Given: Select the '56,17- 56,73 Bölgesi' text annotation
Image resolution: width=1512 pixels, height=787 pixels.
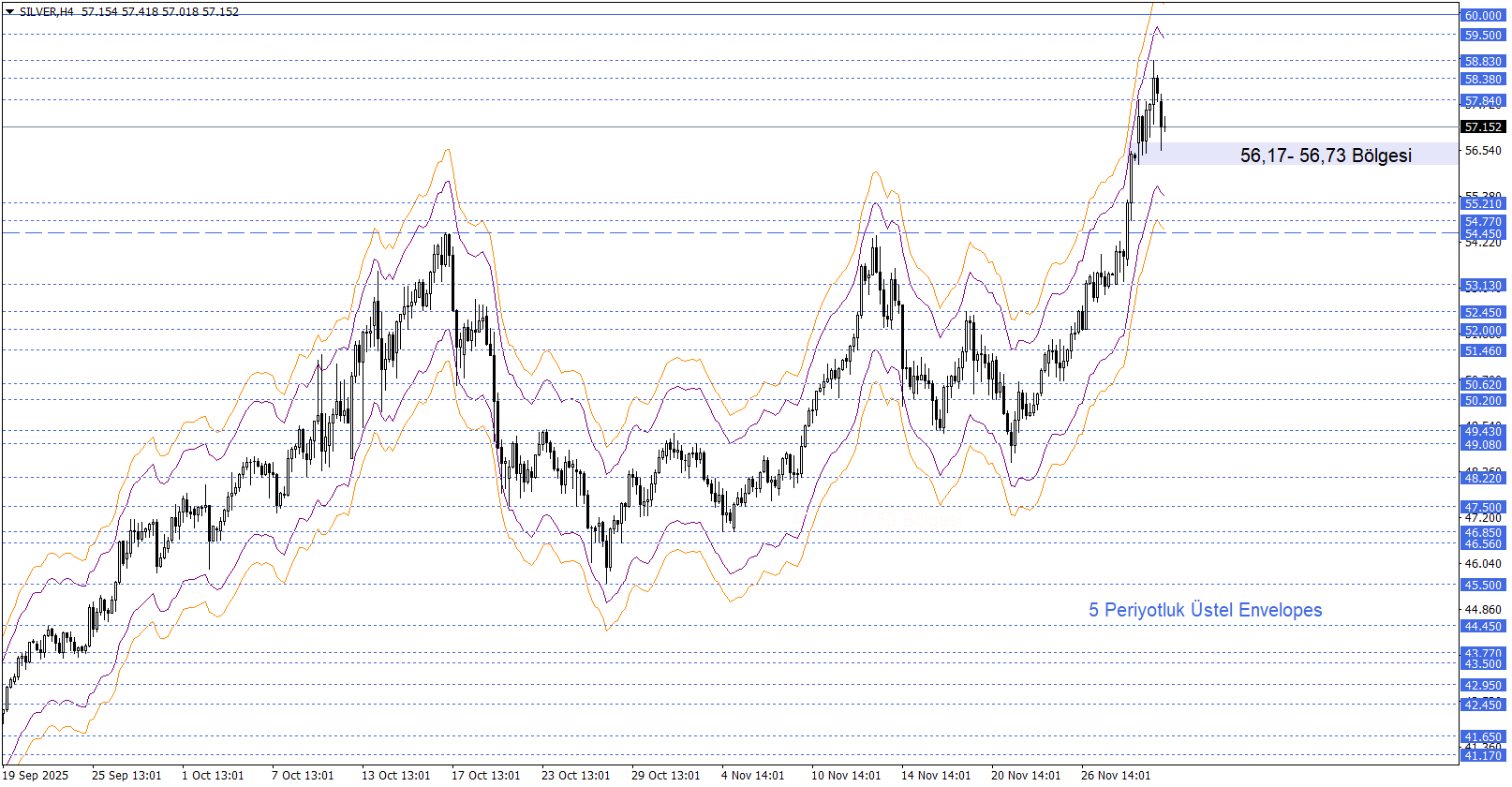Looking at the screenshot, I should 1325,156.
